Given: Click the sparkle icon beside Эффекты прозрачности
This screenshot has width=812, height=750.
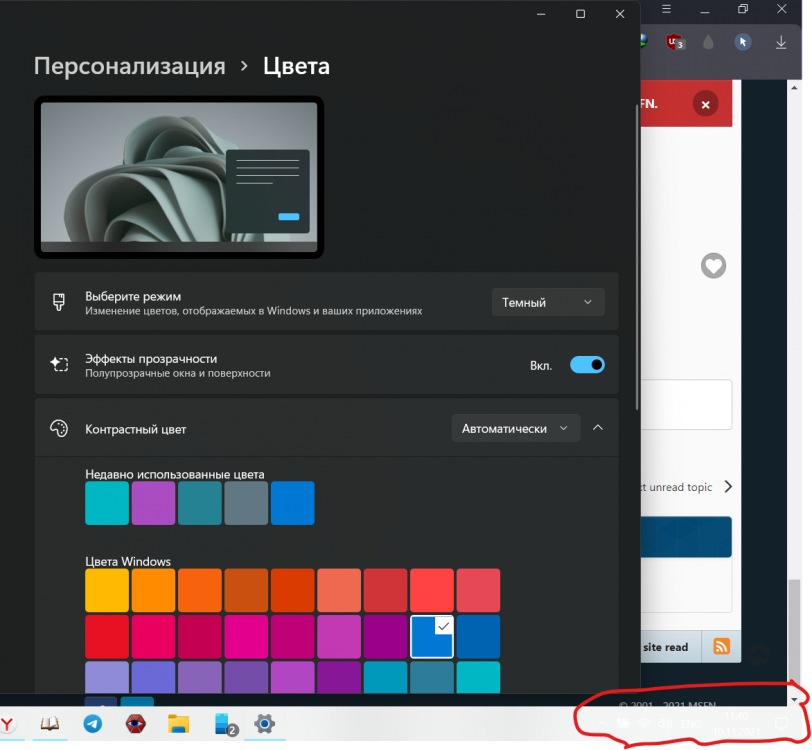Looking at the screenshot, I should pyautogui.click(x=59, y=364).
